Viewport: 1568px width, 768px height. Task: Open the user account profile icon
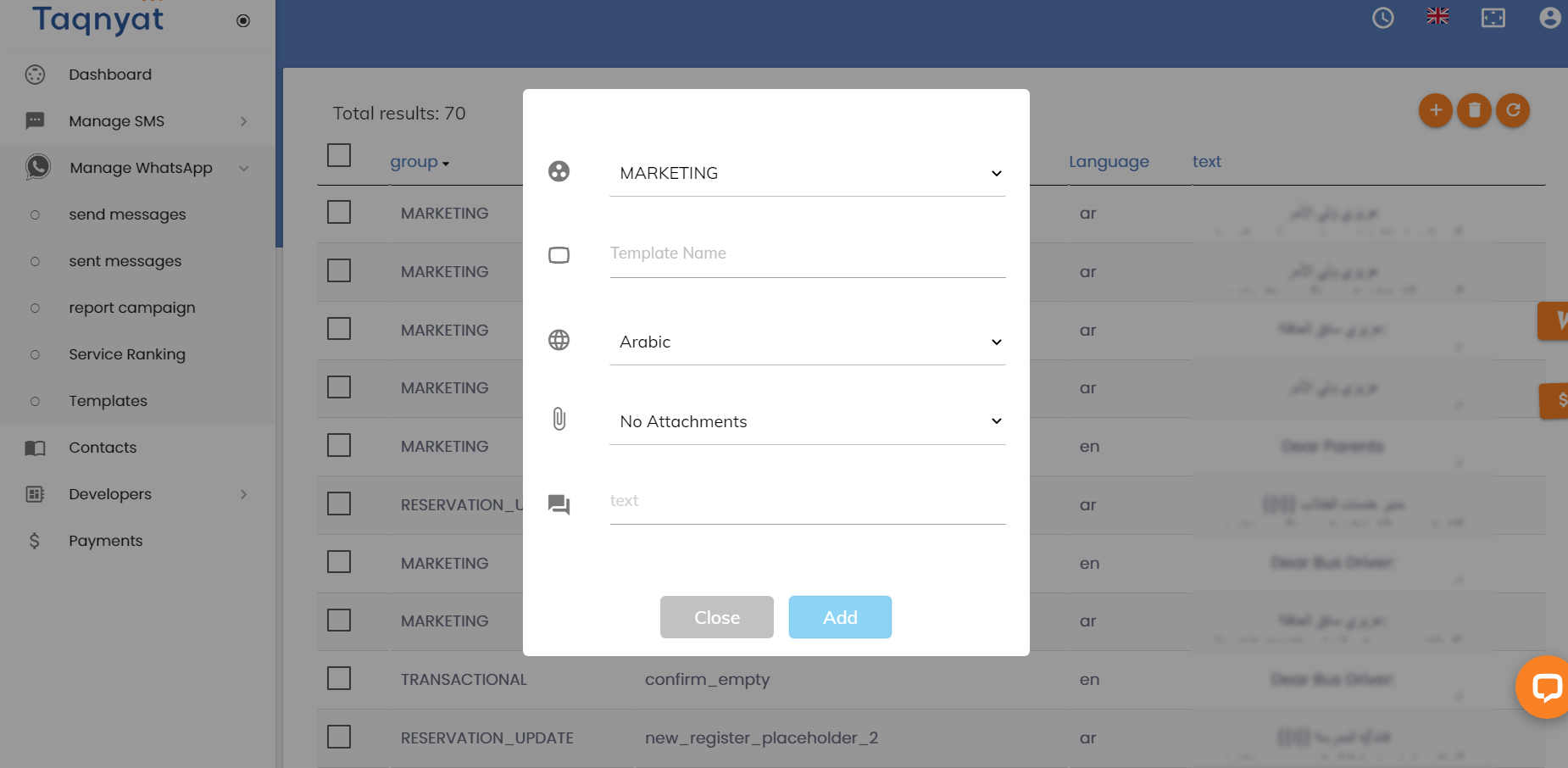tap(1550, 18)
